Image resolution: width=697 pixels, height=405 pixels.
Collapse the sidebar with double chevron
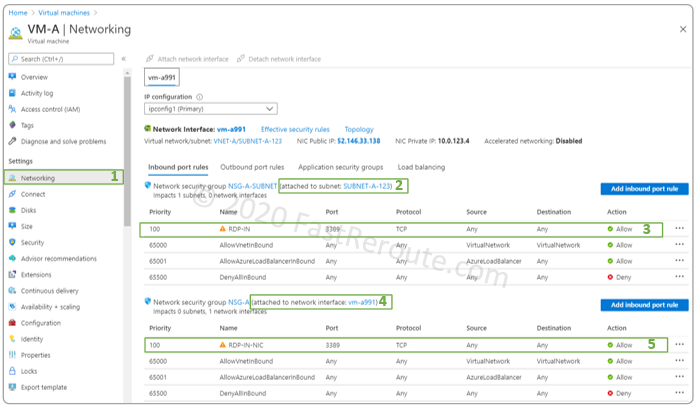[124, 59]
